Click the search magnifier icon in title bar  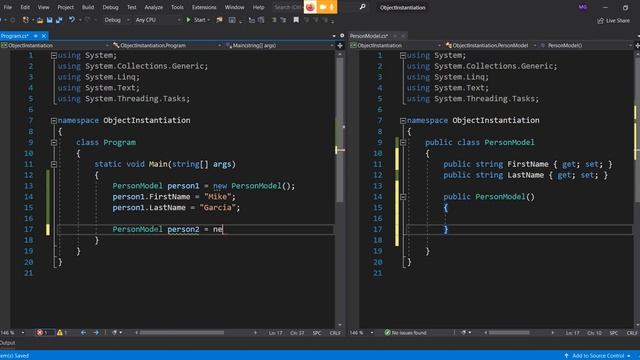click(x=362, y=7)
